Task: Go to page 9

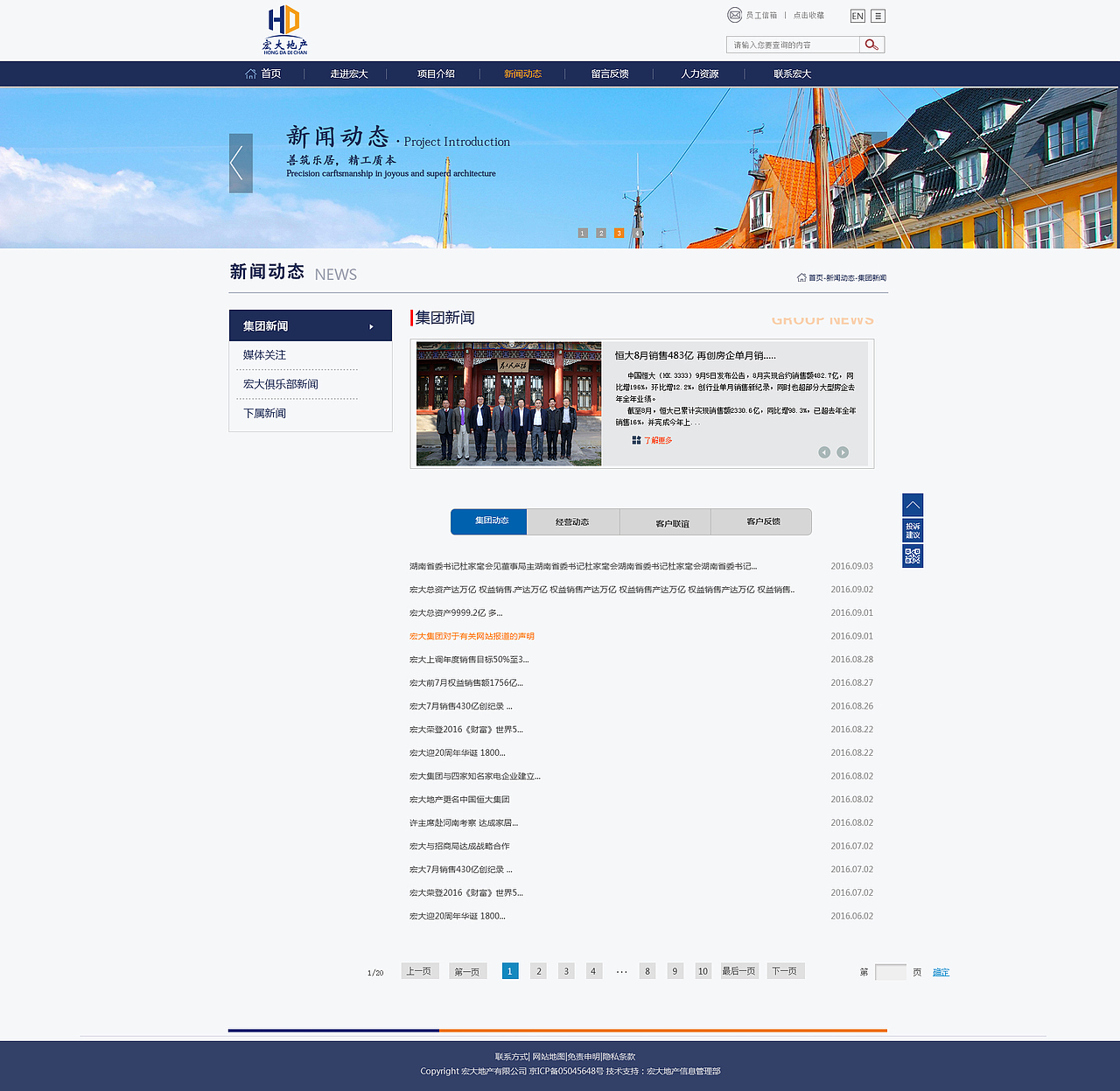Action: click(x=675, y=971)
